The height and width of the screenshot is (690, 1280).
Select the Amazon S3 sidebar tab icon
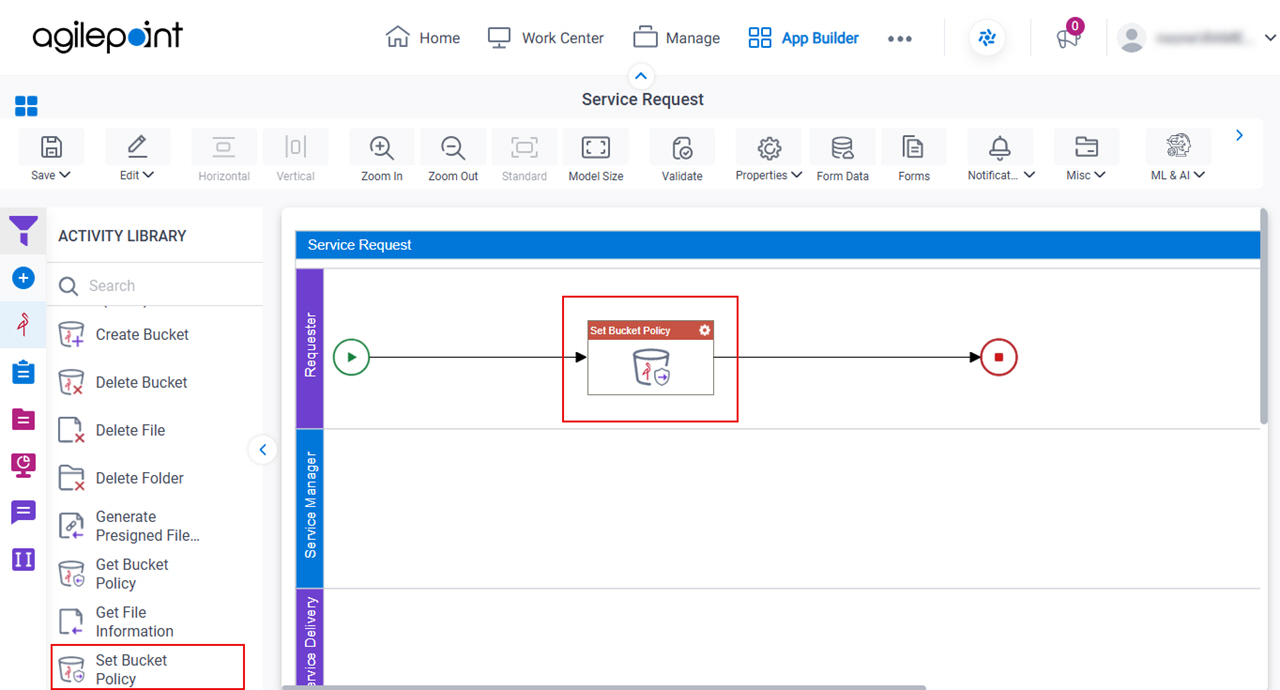(x=23, y=325)
